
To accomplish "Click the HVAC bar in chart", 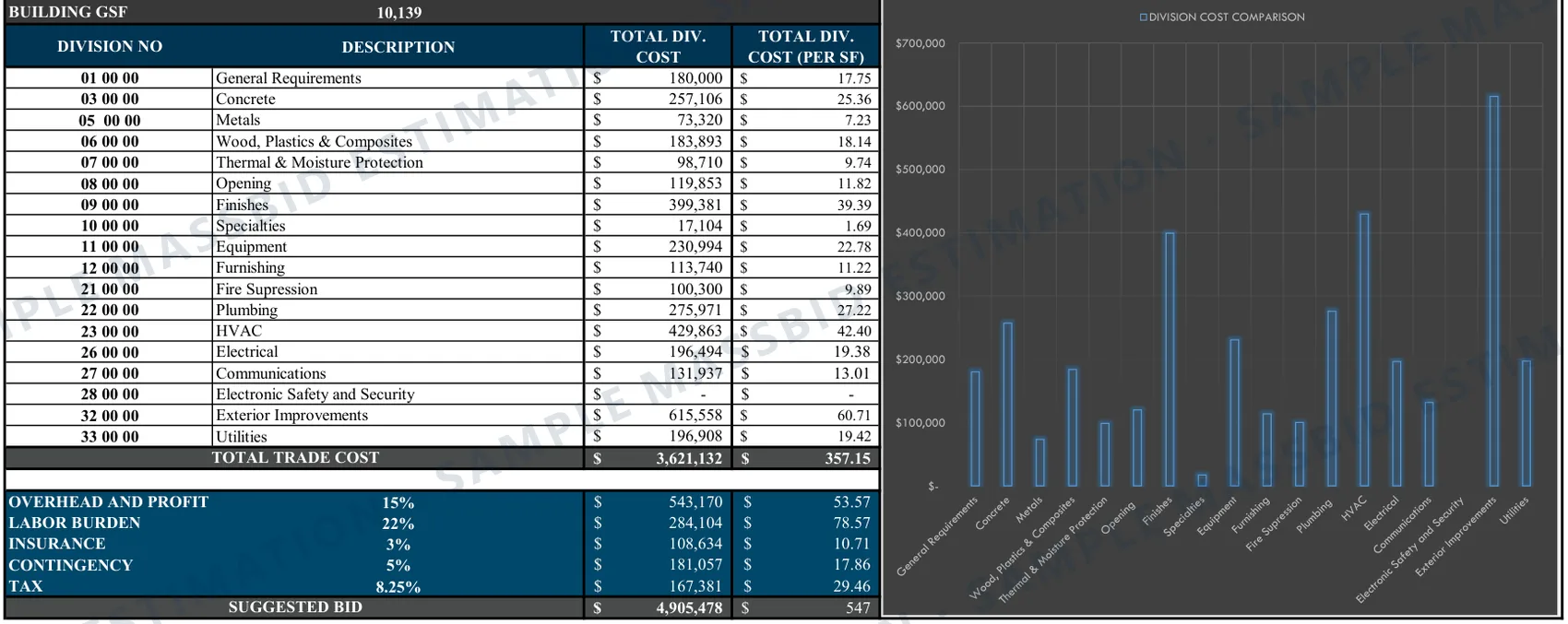I will [1364, 350].
